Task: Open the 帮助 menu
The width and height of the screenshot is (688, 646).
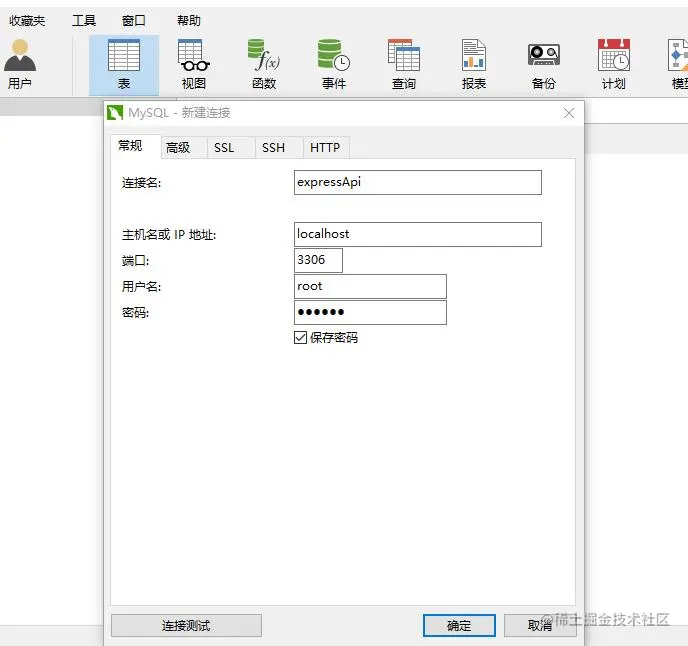Action: pos(189,21)
